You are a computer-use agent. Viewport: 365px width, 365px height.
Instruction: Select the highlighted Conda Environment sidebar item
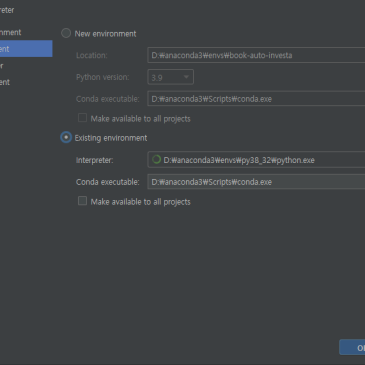click(x=26, y=49)
